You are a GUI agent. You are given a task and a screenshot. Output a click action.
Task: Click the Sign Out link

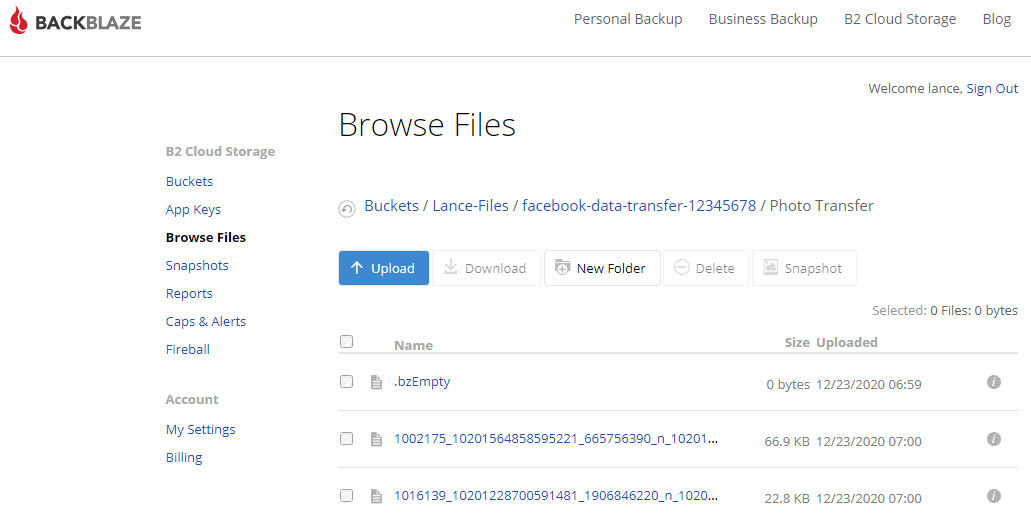click(x=992, y=89)
